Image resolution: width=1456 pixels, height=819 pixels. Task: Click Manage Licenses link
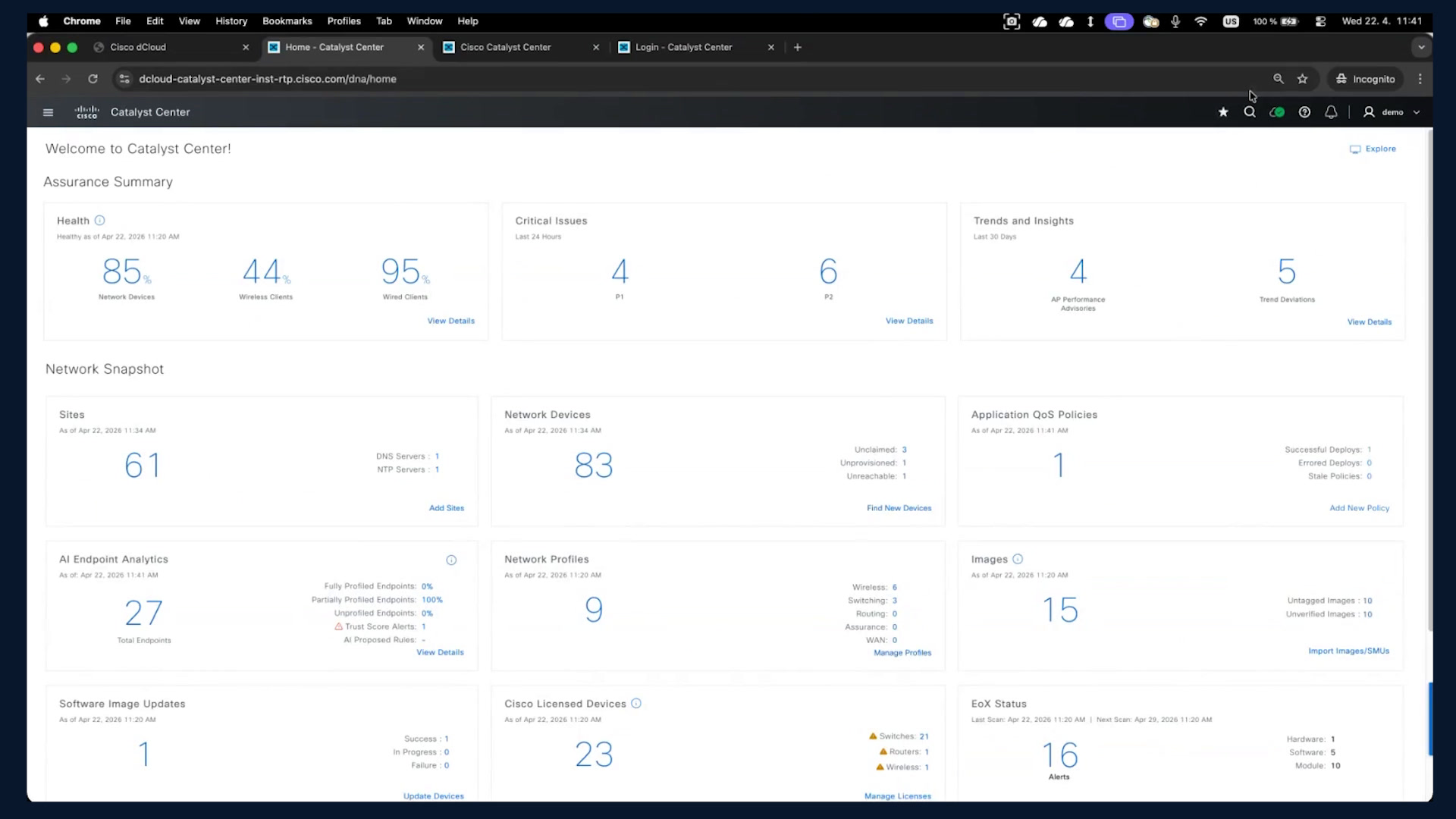[897, 796]
